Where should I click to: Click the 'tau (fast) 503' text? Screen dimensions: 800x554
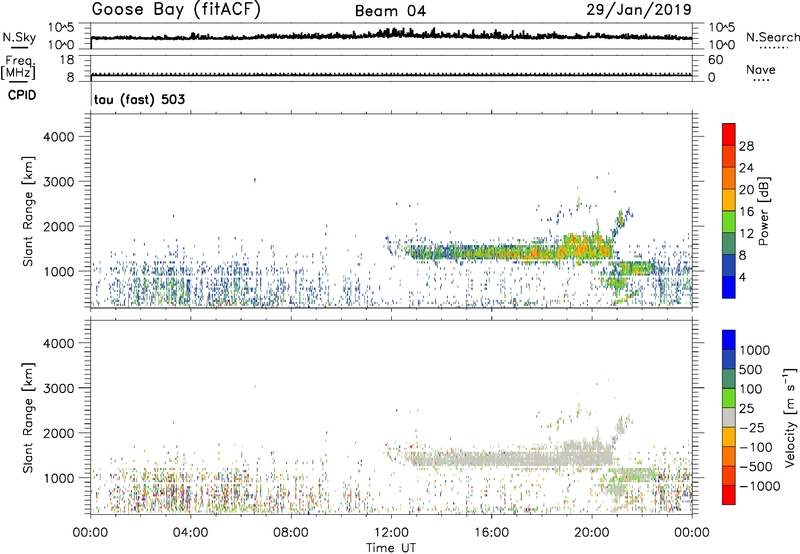point(139,99)
